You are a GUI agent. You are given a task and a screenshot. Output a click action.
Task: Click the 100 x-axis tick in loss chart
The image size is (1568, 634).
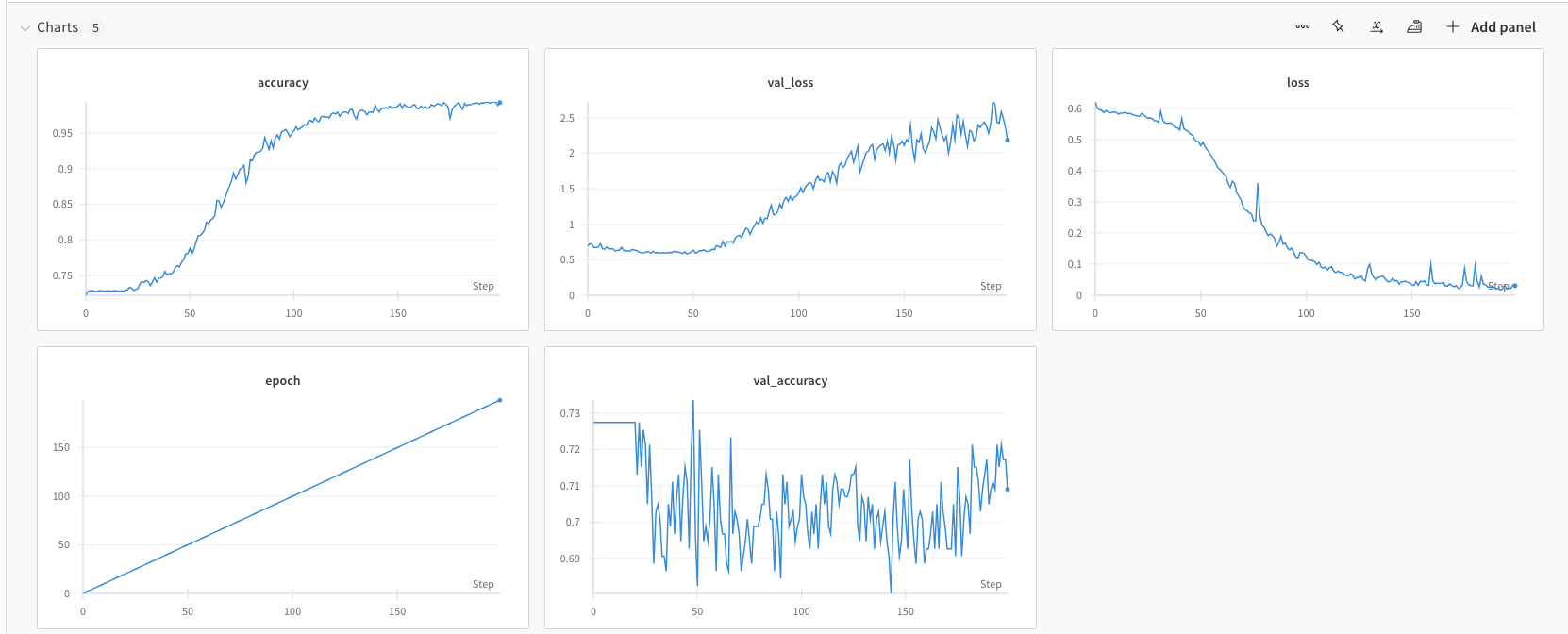point(1306,313)
